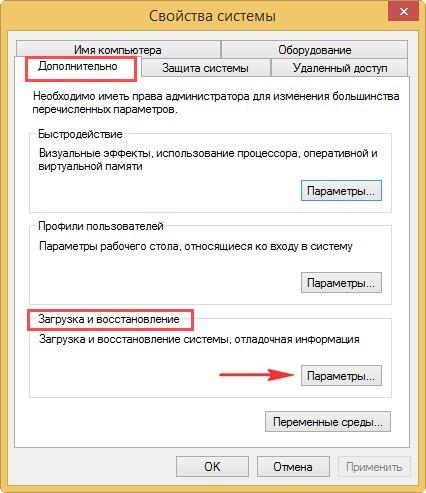Click the Визуальные эффекты description text
The image size is (426, 493).
coord(208,159)
